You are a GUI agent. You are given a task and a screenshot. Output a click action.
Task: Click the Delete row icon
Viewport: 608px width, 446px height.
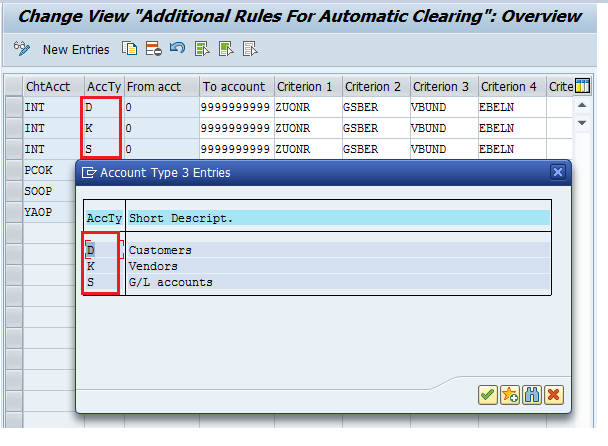click(x=154, y=49)
